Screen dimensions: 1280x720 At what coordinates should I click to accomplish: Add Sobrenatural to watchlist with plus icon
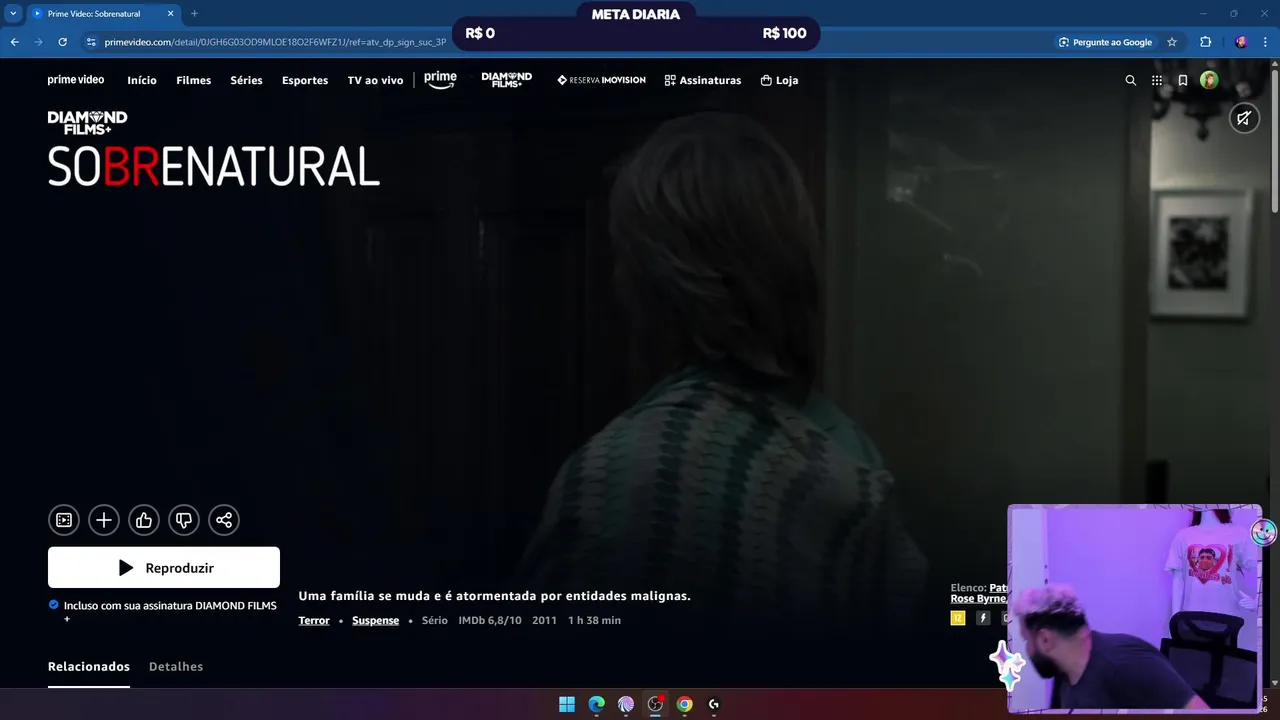click(104, 520)
